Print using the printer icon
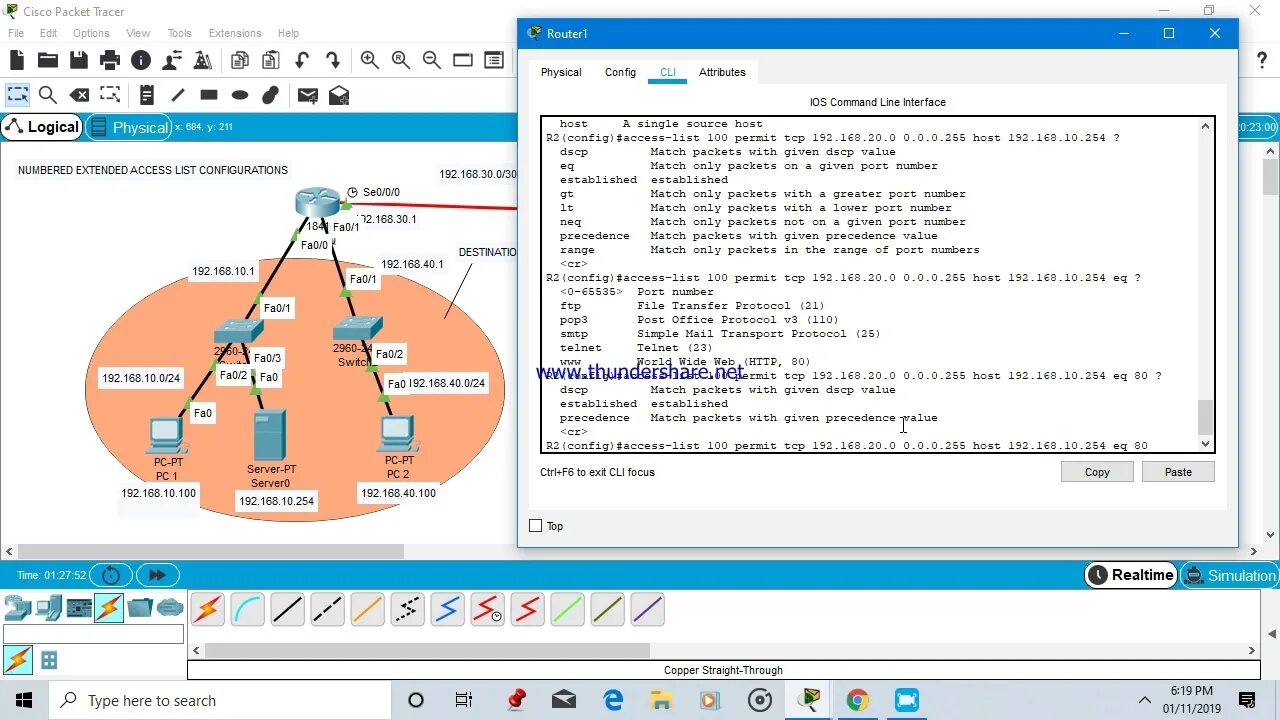Viewport: 1280px width, 720px height. click(110, 60)
